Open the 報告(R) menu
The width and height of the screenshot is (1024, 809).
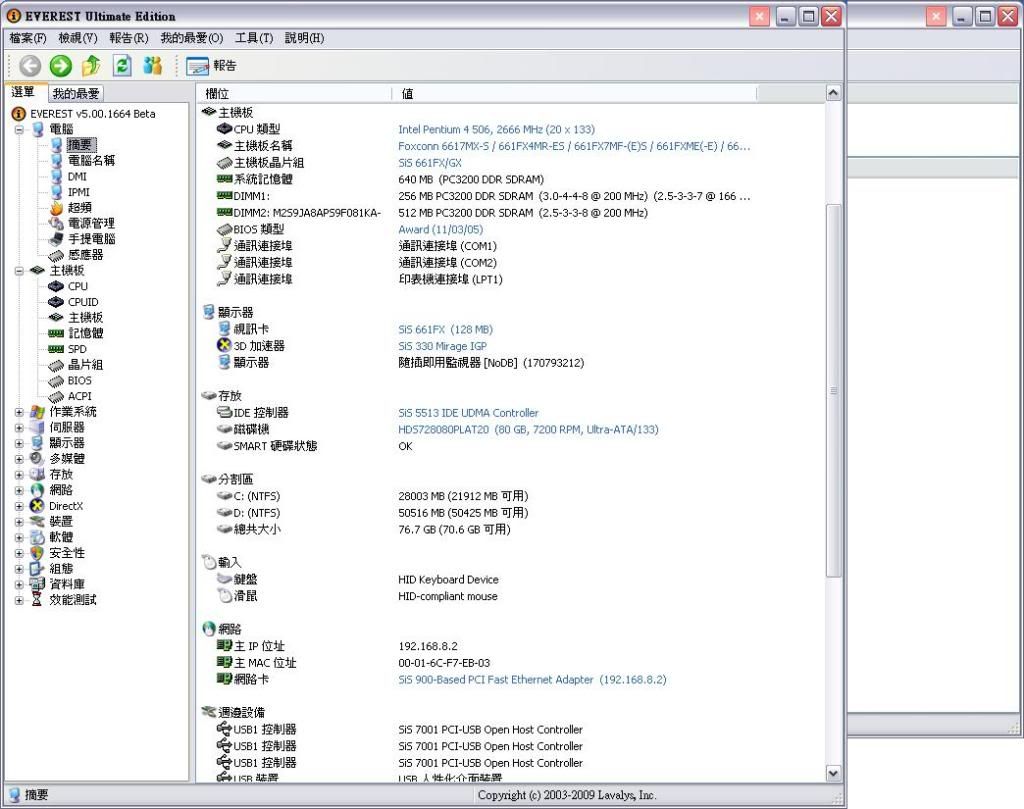point(129,38)
